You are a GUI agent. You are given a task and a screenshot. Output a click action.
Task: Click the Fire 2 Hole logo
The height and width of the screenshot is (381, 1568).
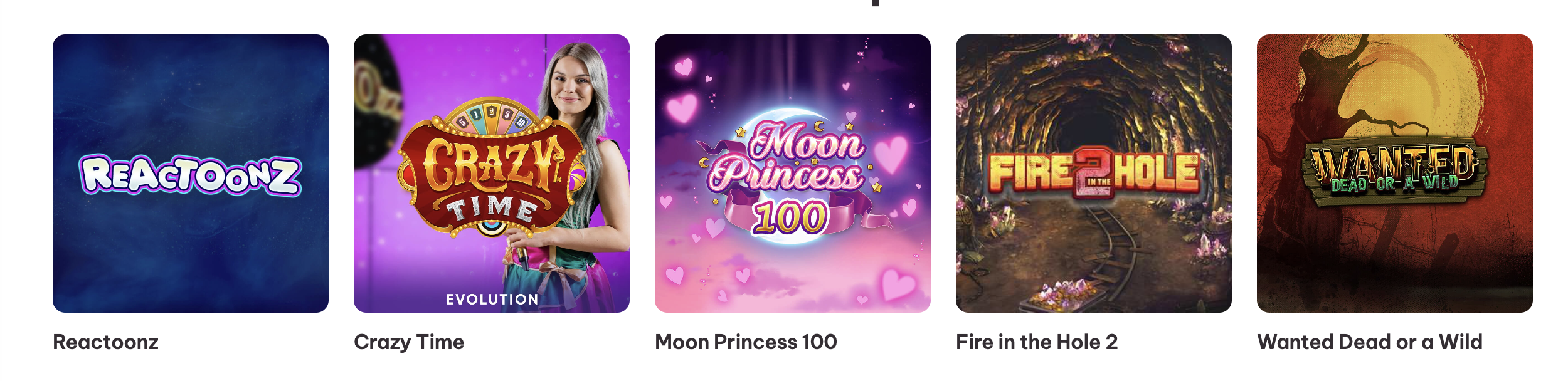(1094, 174)
